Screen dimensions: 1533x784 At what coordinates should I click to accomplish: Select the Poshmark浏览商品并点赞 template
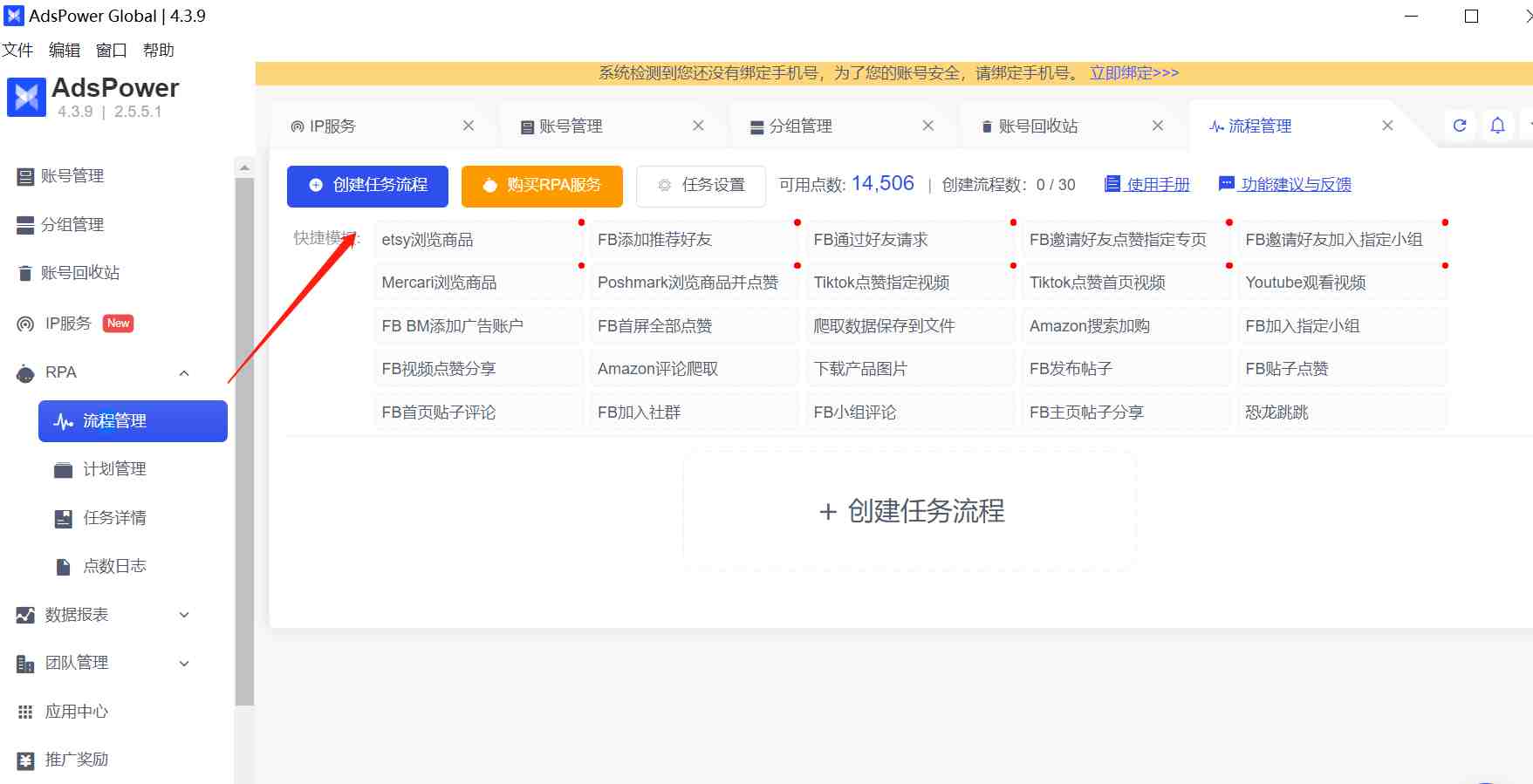coord(694,283)
